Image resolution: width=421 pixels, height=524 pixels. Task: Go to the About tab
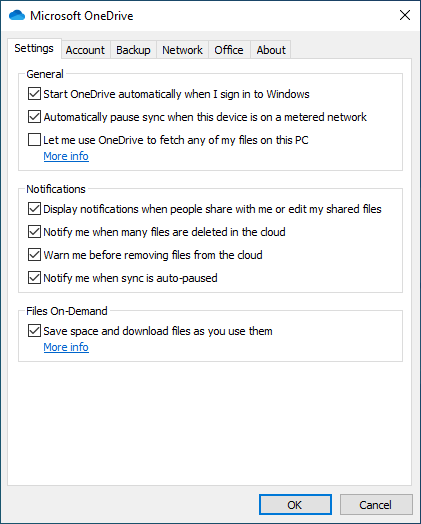click(x=271, y=50)
